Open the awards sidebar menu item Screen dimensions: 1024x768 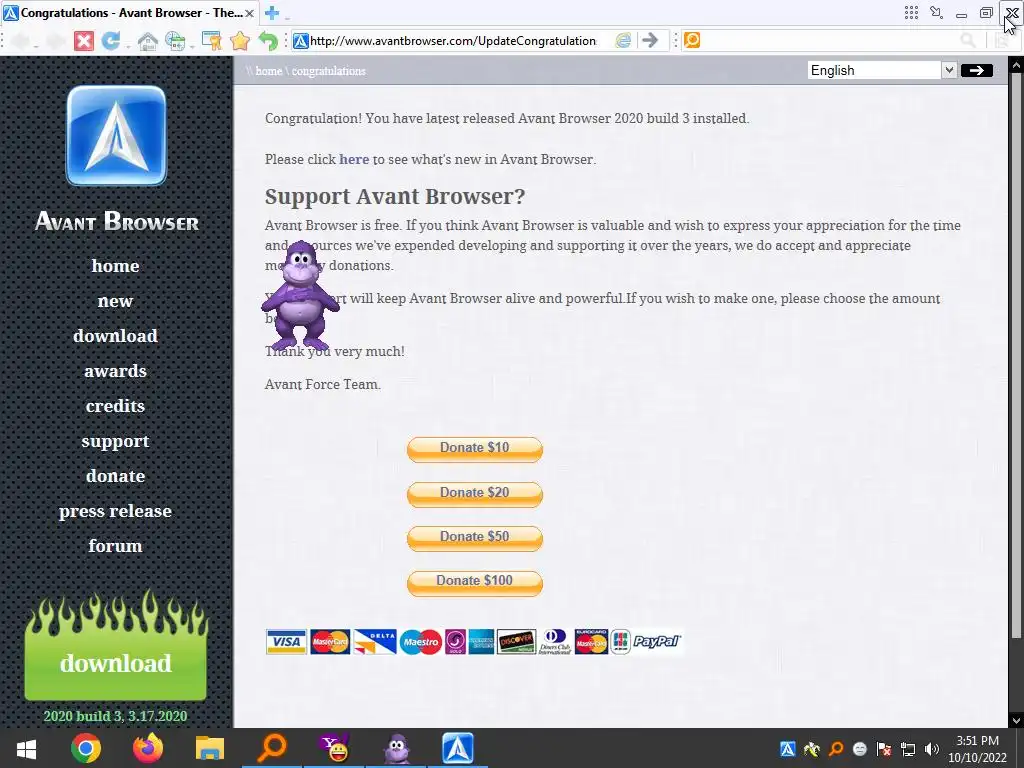(115, 371)
